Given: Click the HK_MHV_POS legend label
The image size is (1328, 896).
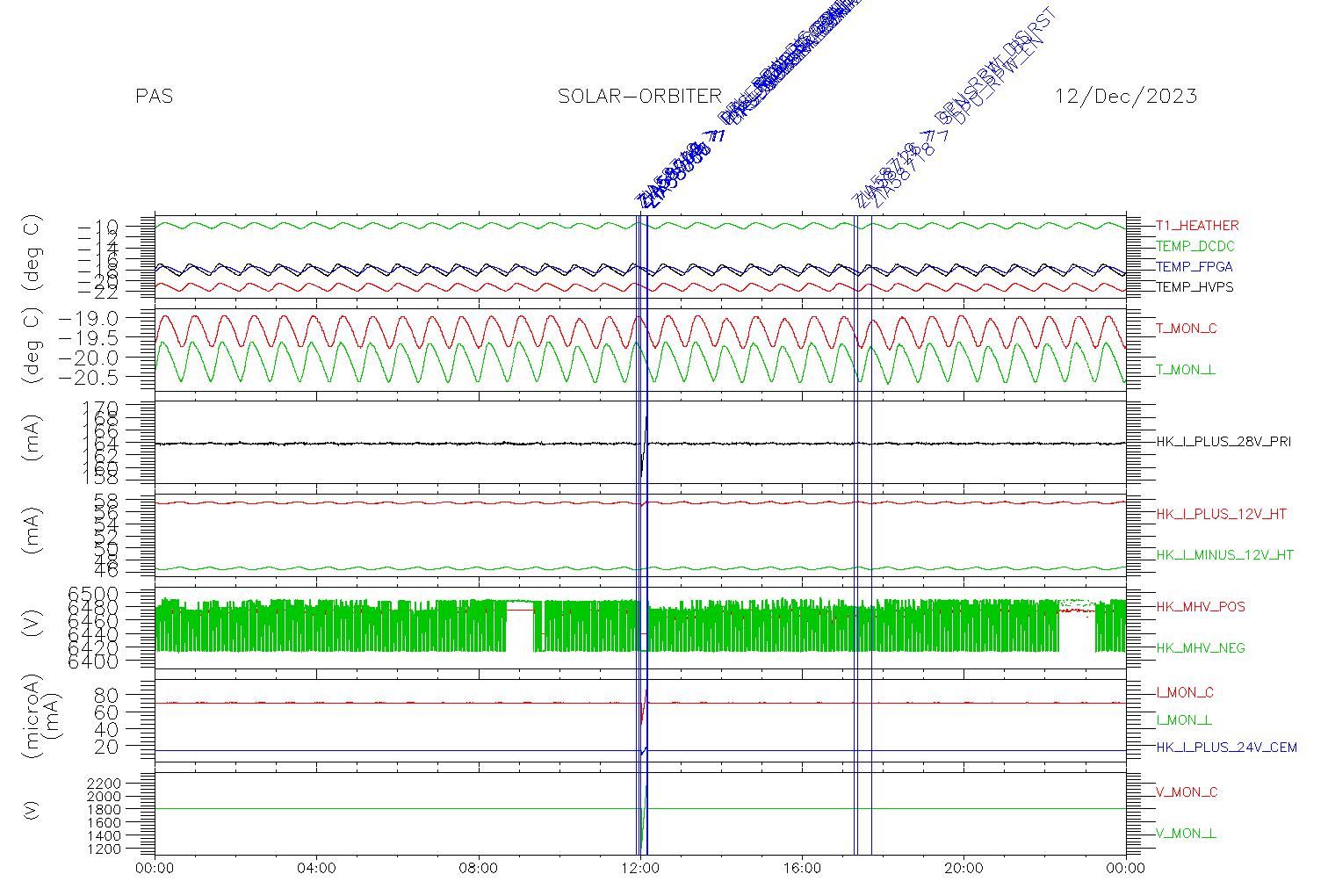Looking at the screenshot, I should pyautogui.click(x=1201, y=607).
